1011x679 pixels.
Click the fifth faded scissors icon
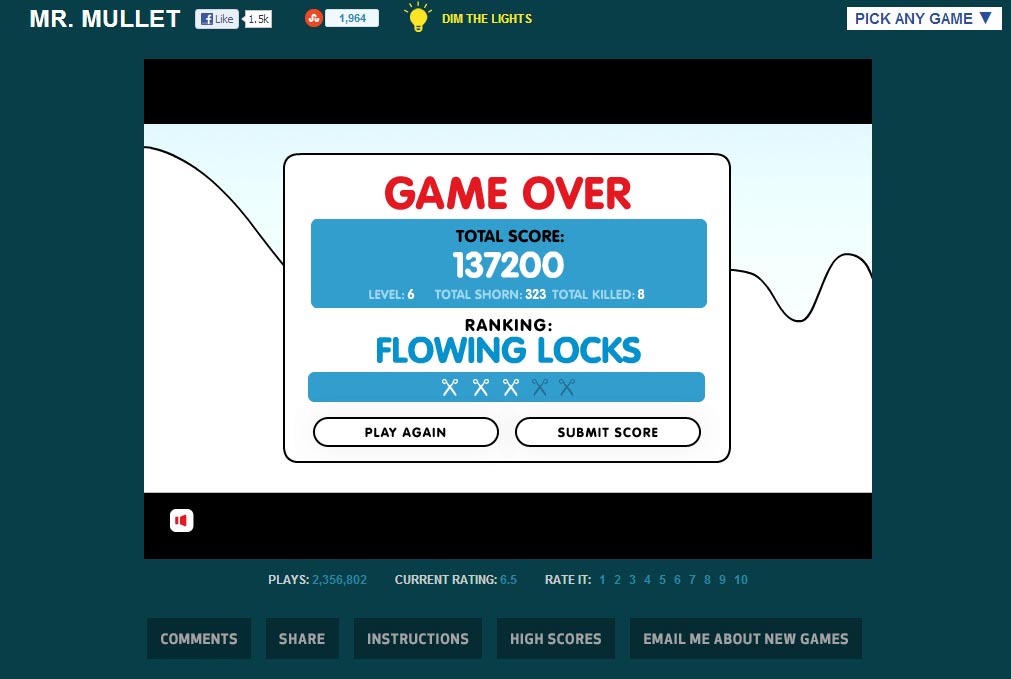(x=567, y=387)
